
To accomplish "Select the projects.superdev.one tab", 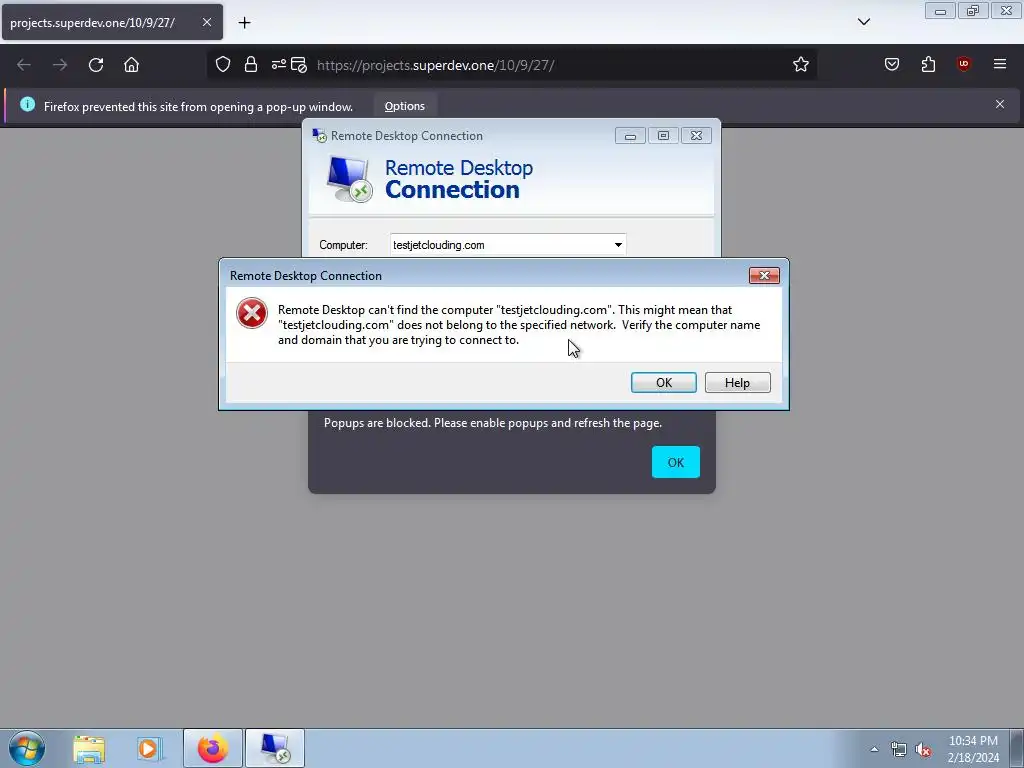I will pos(112,22).
